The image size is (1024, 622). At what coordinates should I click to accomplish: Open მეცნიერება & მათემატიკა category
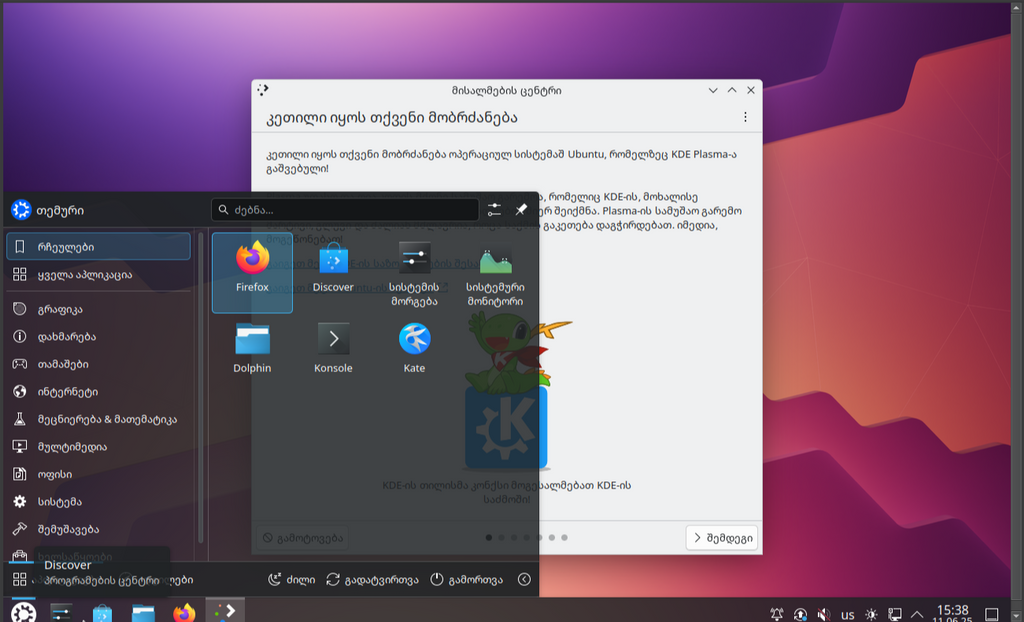99,419
